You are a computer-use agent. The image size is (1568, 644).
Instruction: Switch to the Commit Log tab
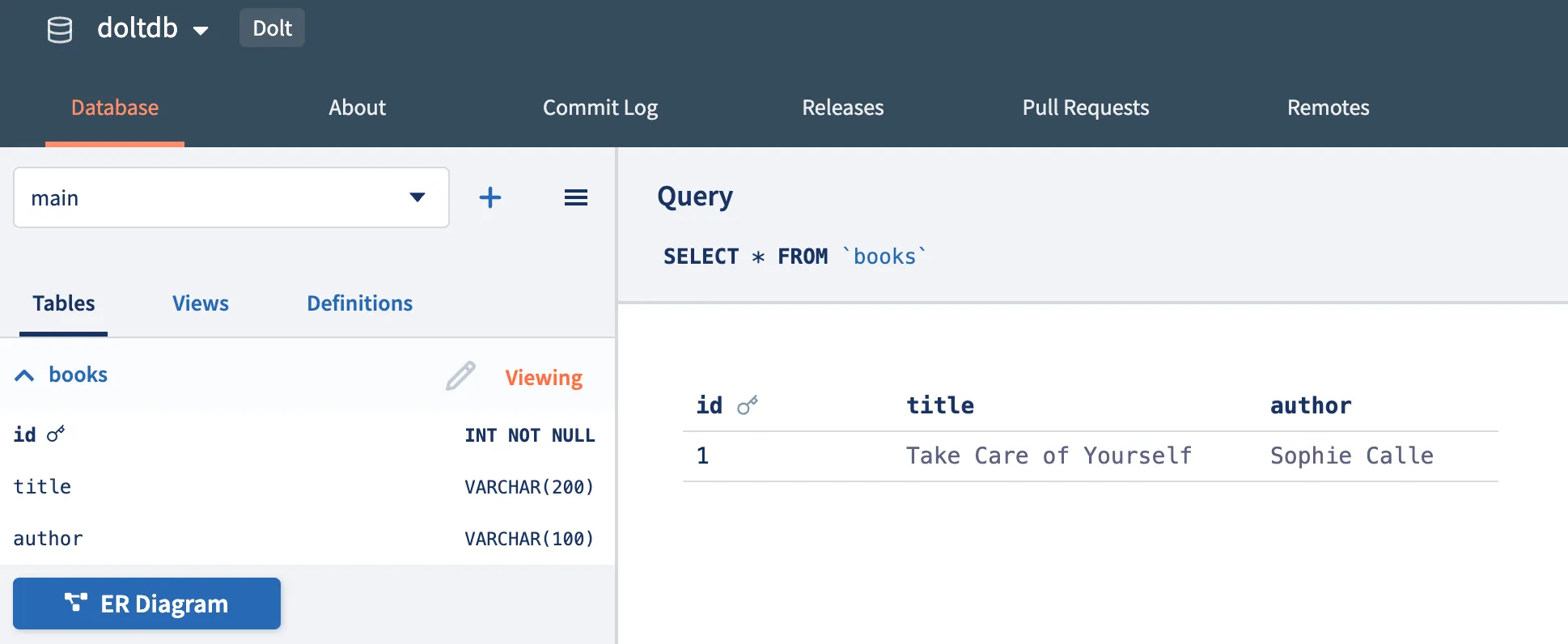click(x=600, y=108)
